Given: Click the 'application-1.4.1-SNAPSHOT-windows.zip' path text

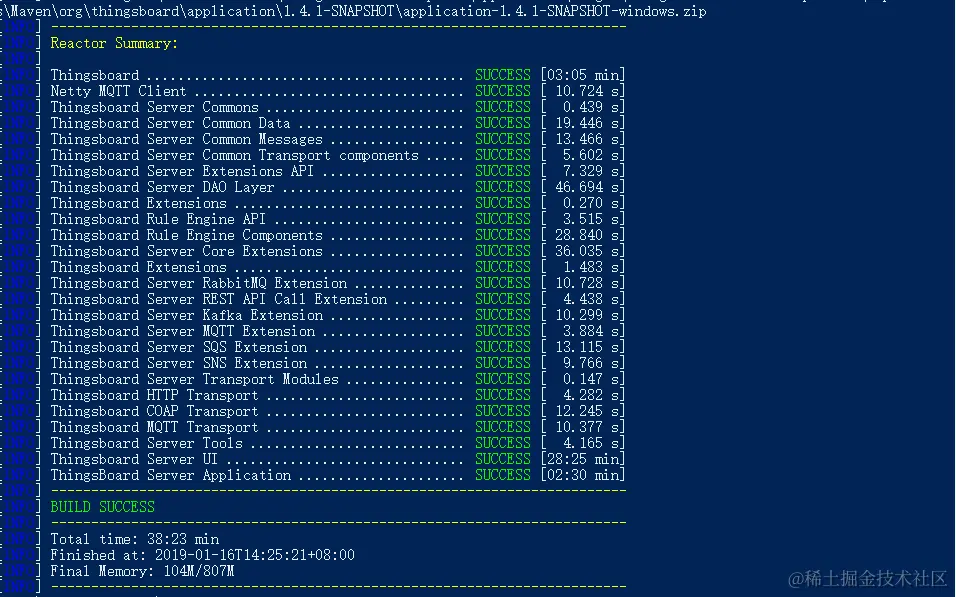Looking at the screenshot, I should coord(555,11).
